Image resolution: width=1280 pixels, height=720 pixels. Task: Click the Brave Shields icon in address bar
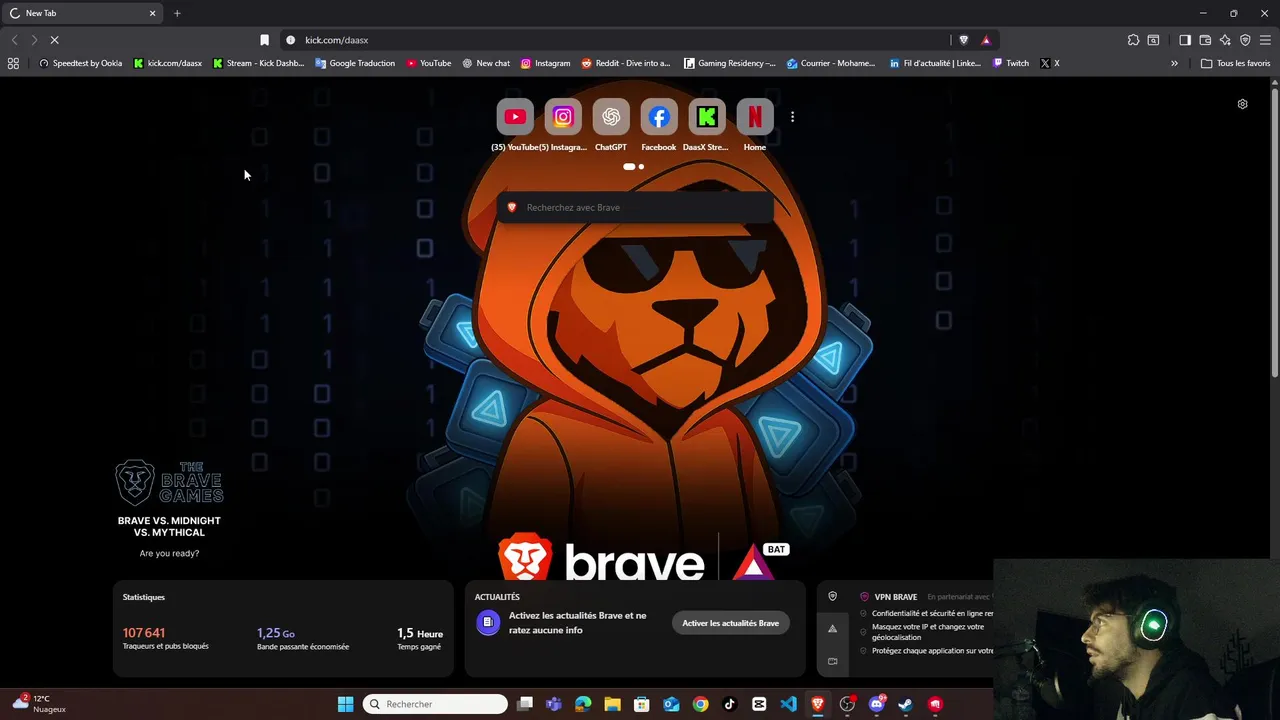click(963, 40)
